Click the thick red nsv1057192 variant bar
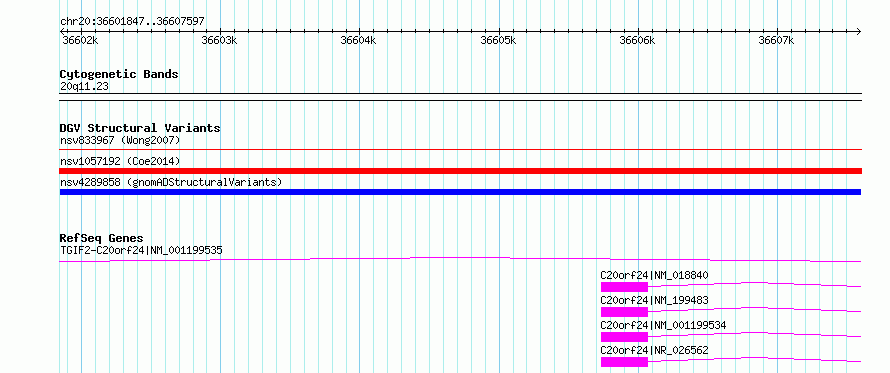 (x=460, y=171)
